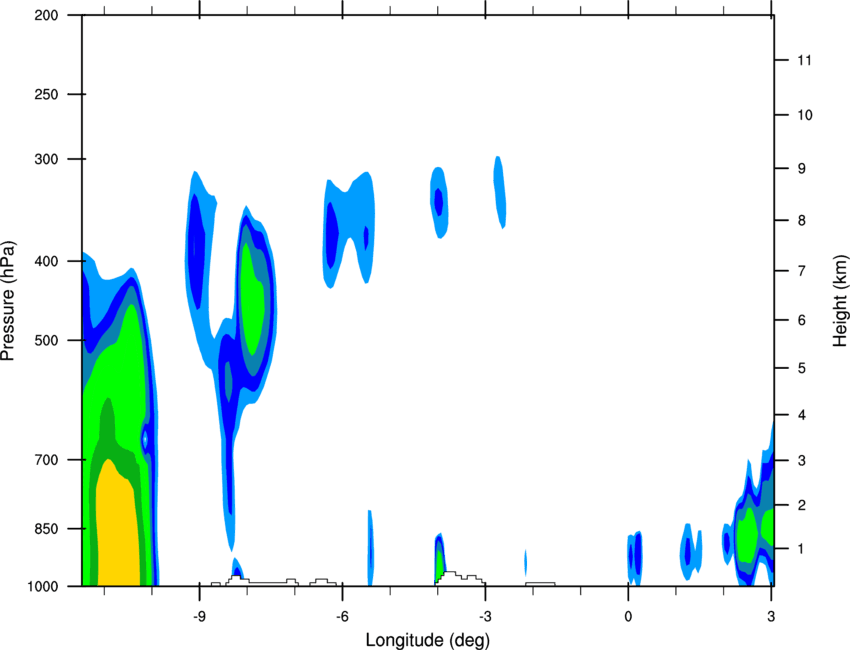Click the 11 km height tick label
The image size is (850, 650).
804,60
